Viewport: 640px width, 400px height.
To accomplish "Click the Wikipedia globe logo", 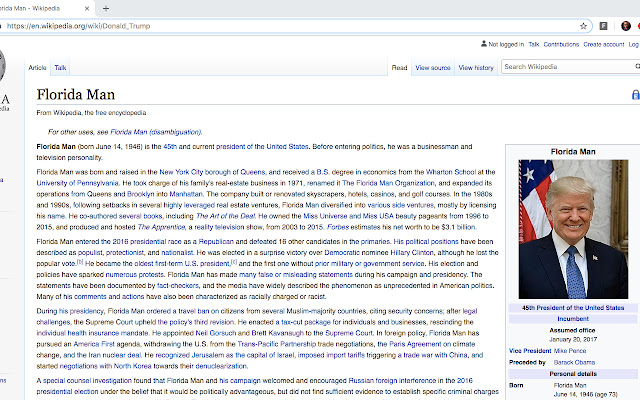I will [x=1, y=65].
